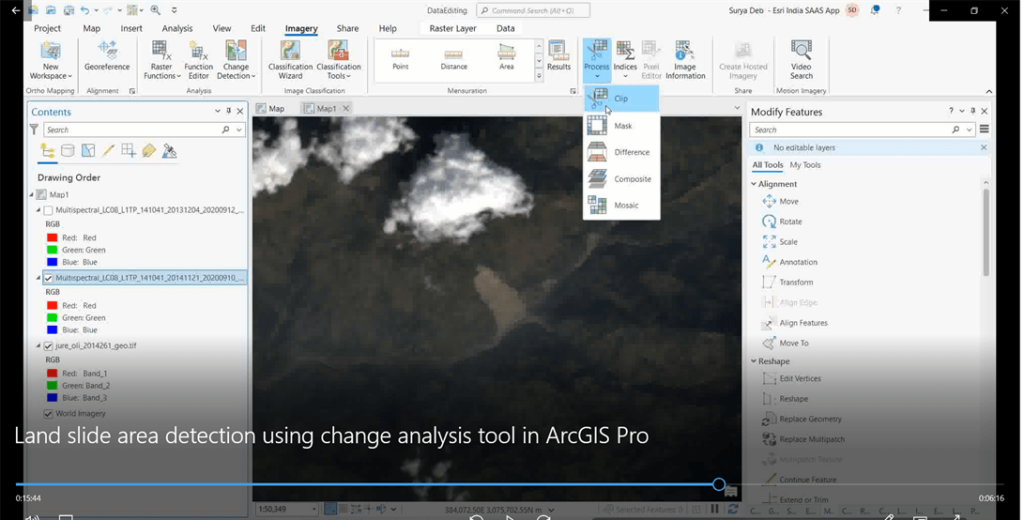Open the Map view tab
This screenshot has width=1024, height=520.
271,108
